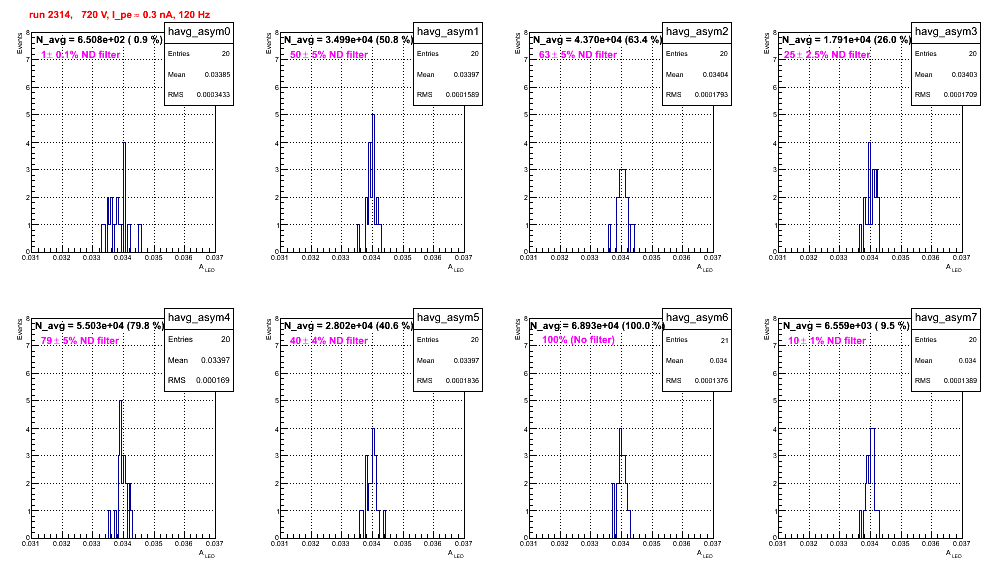The width and height of the screenshot is (996, 572).
Task: Click Entries 21 in havg_asym6 stats
Action: [697, 340]
